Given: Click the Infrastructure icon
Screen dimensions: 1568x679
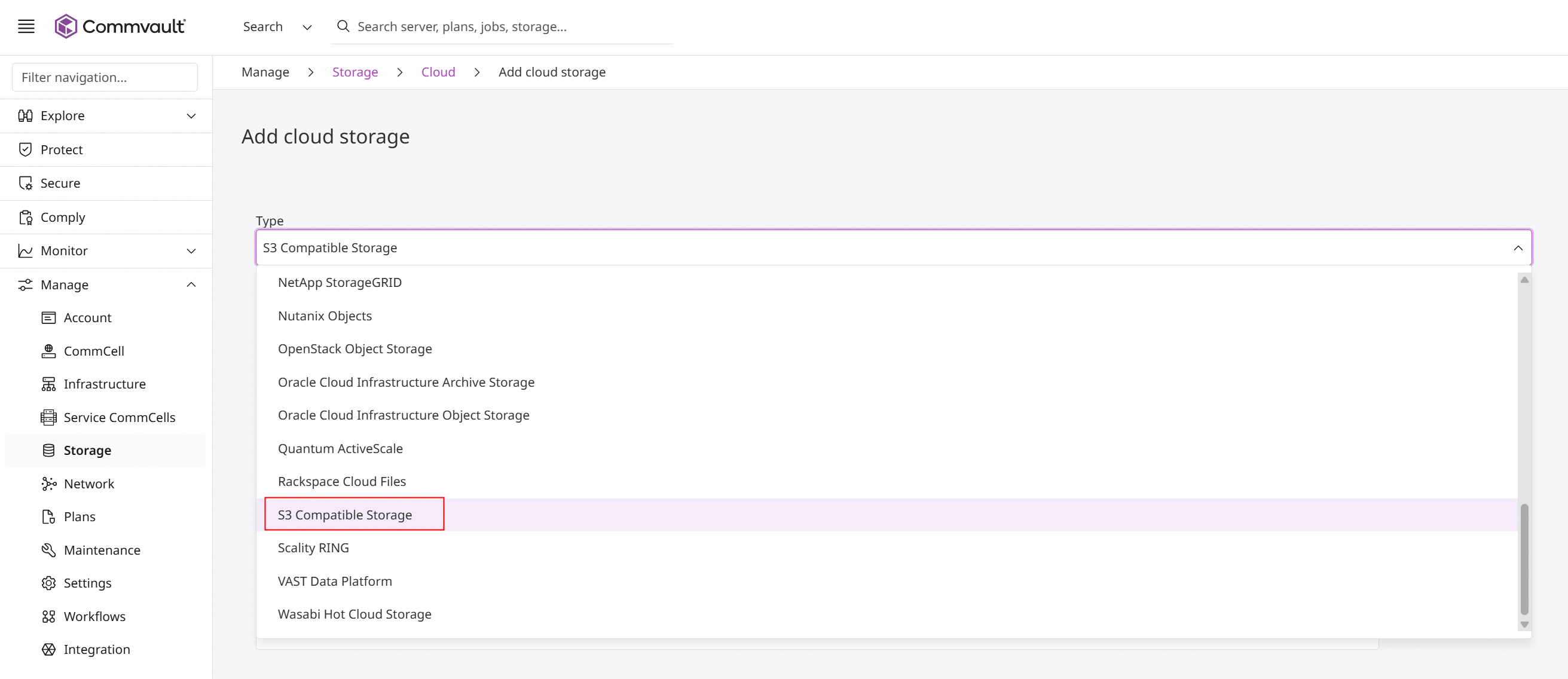Looking at the screenshot, I should click(48, 384).
